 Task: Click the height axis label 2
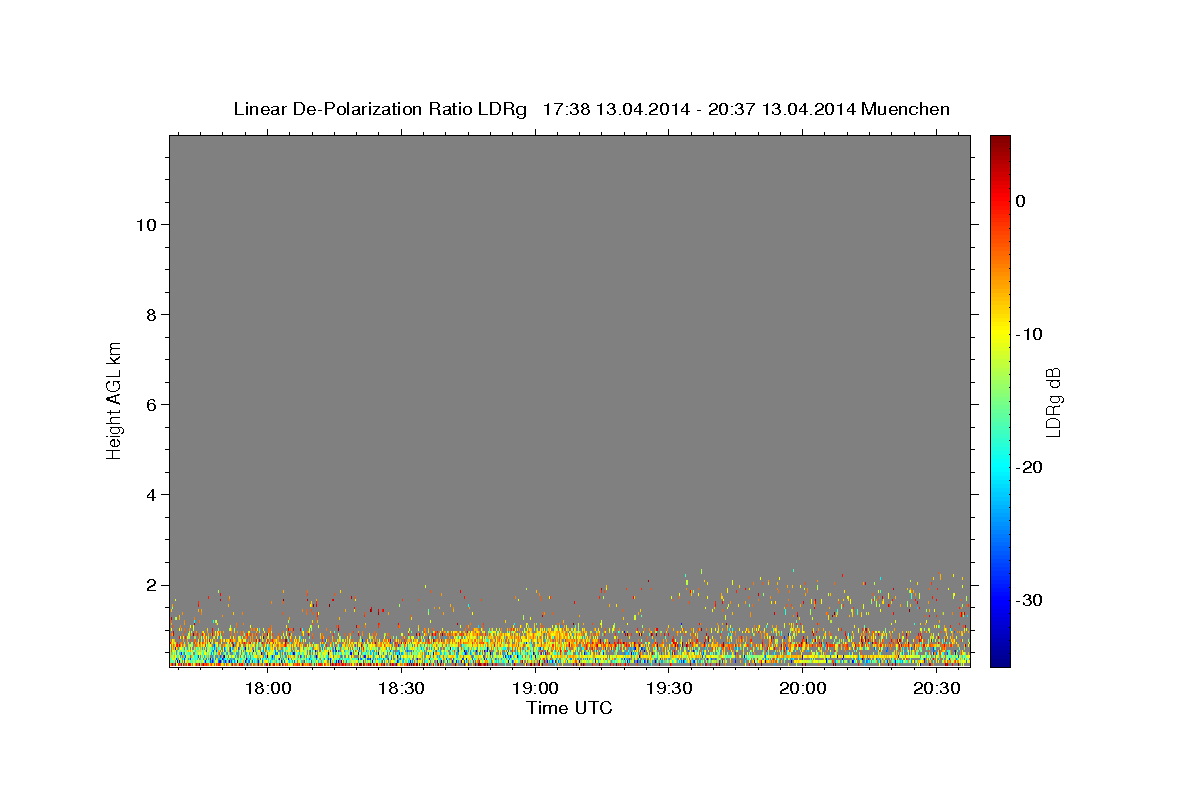pyautogui.click(x=150, y=585)
